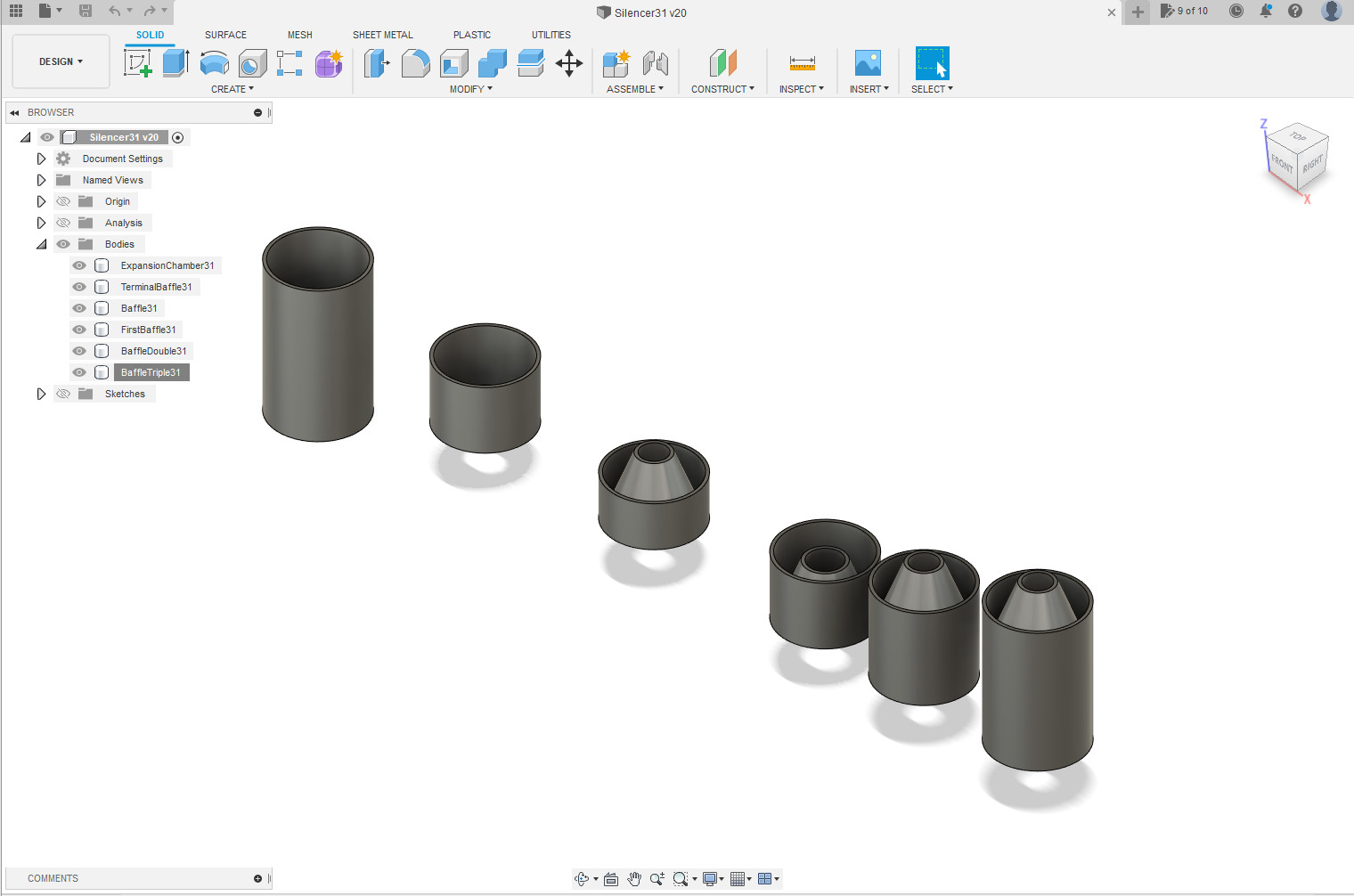Expand the Document Settings node
Viewport: 1354px width, 896px height.
click(x=41, y=159)
